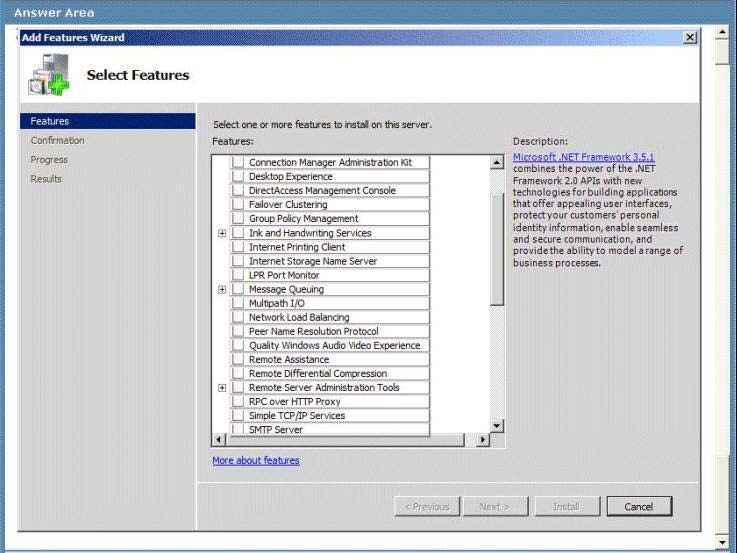Click the Previous button
The image size is (737, 553).
pos(427,506)
